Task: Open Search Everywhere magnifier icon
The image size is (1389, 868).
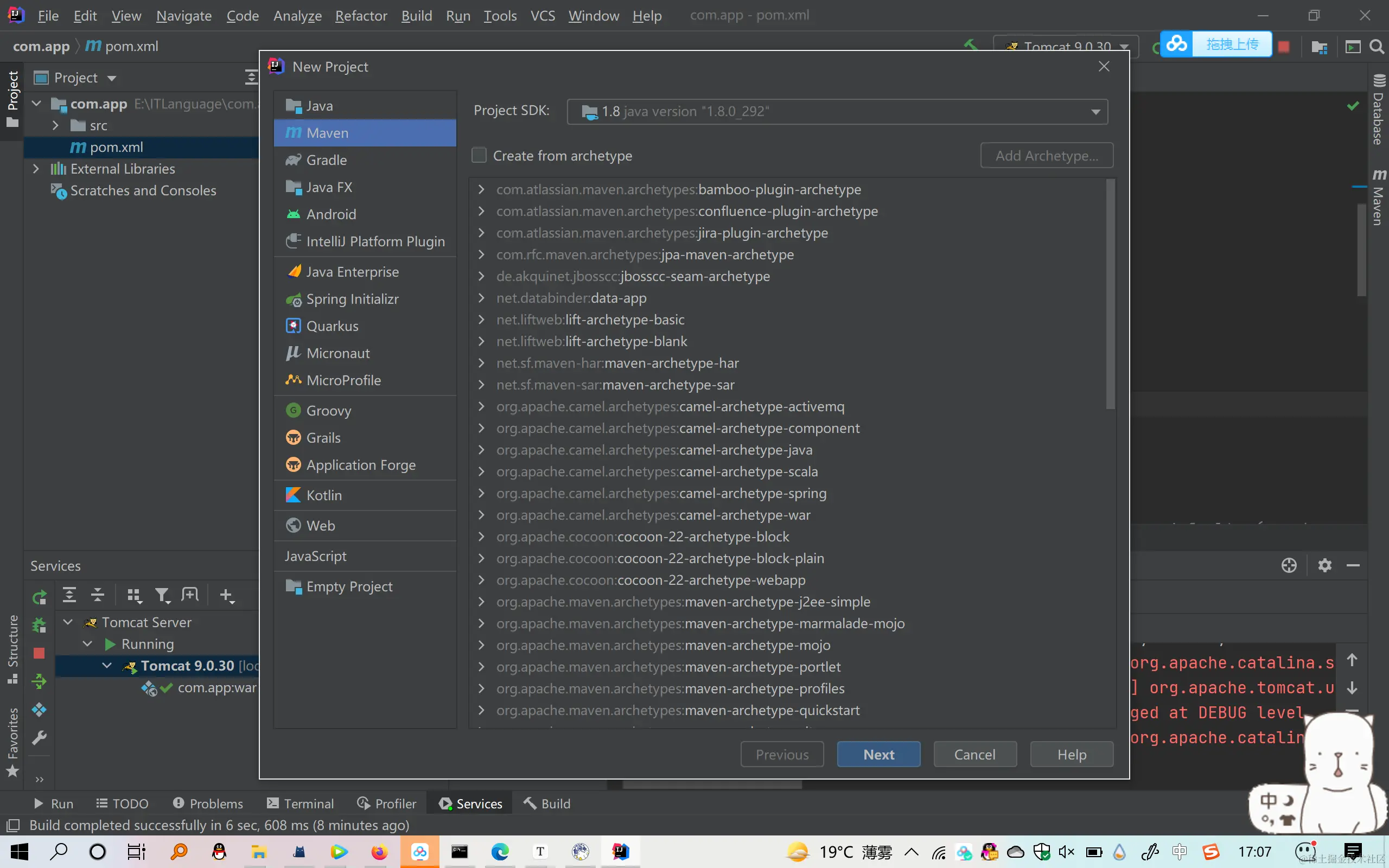Action: (1377, 47)
